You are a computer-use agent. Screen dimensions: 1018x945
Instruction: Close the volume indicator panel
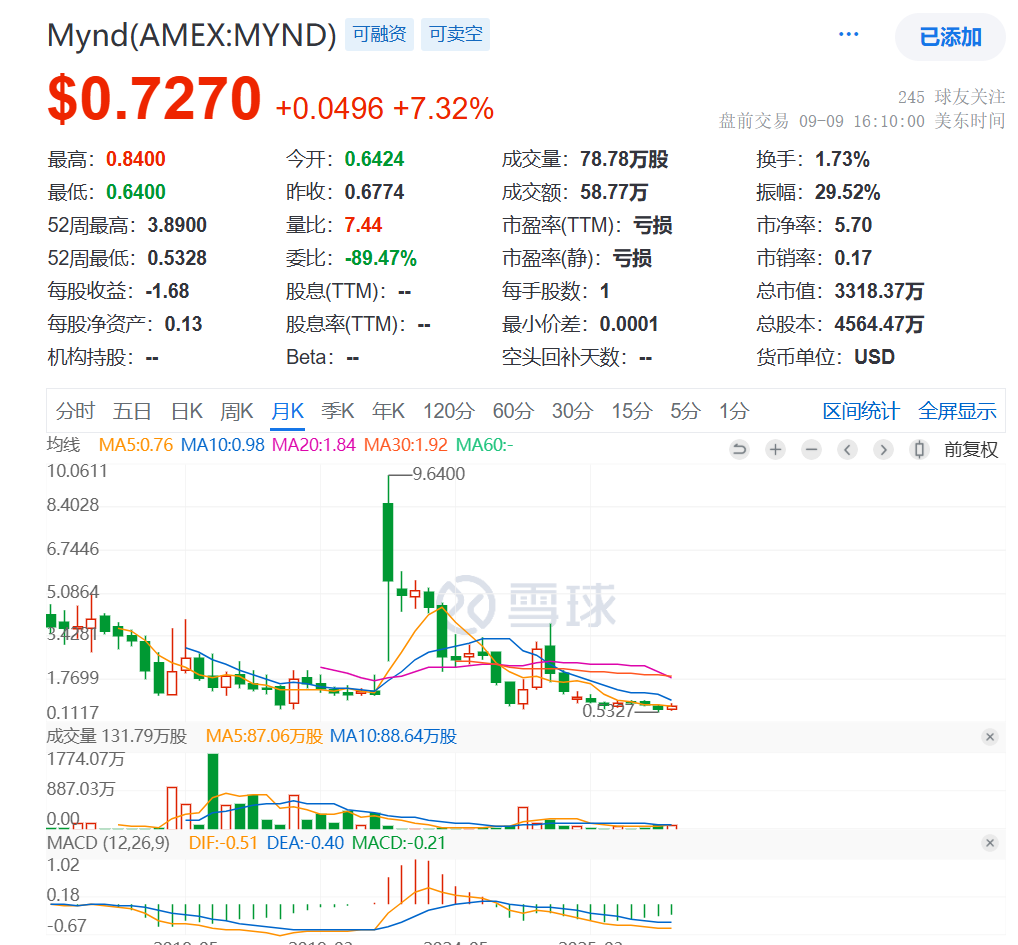(x=990, y=737)
